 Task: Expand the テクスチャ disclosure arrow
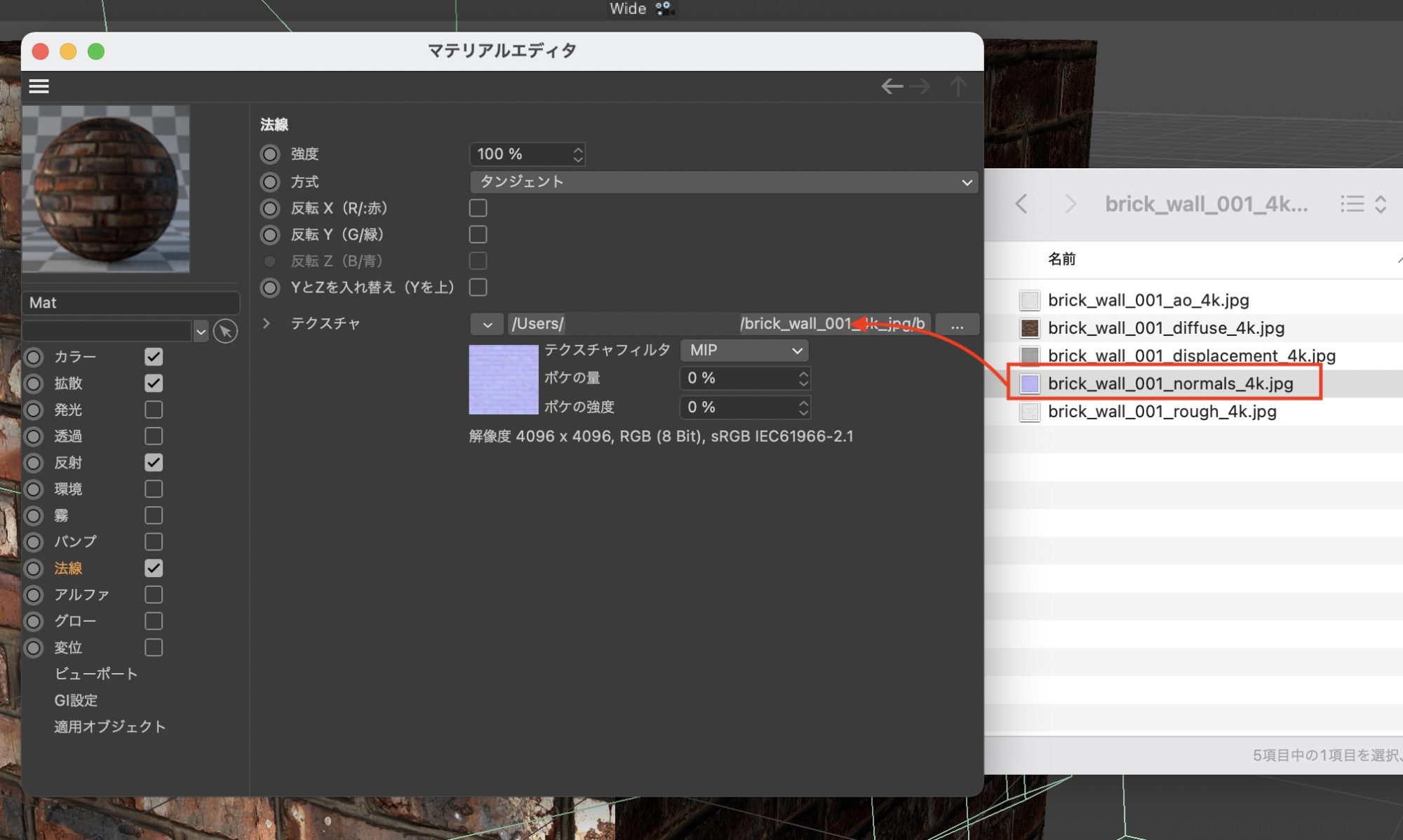pyautogui.click(x=267, y=323)
